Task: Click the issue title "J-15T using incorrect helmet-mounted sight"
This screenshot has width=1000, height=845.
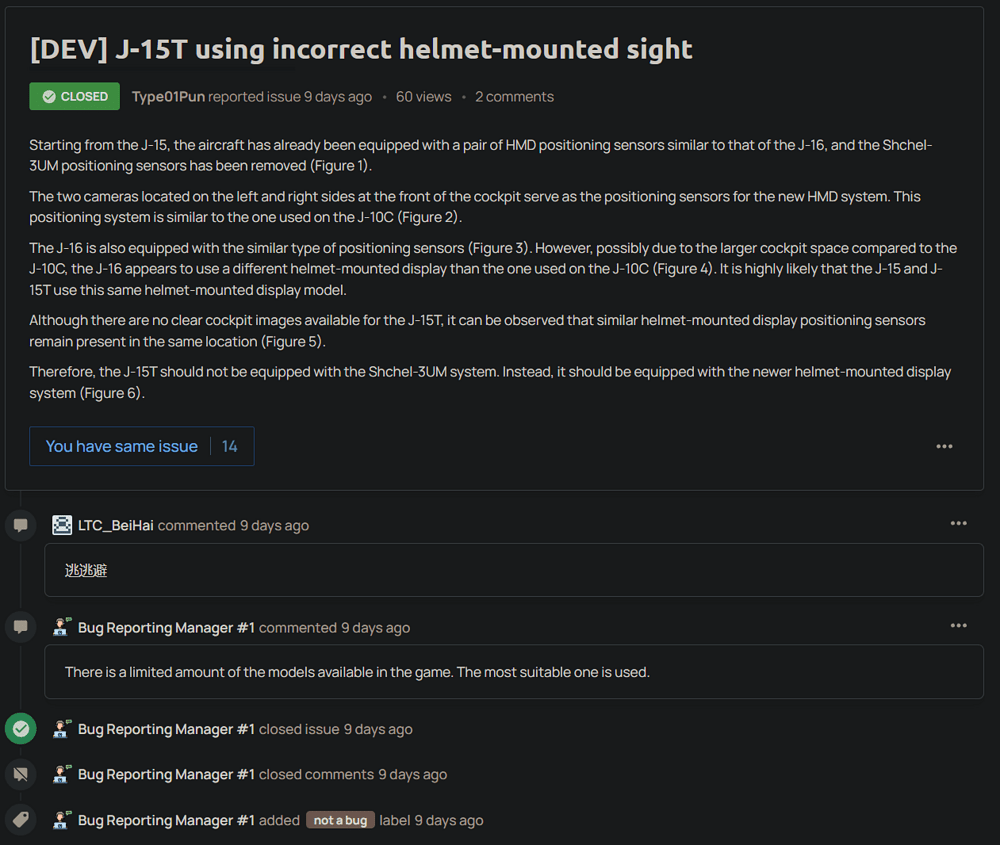Action: point(361,49)
